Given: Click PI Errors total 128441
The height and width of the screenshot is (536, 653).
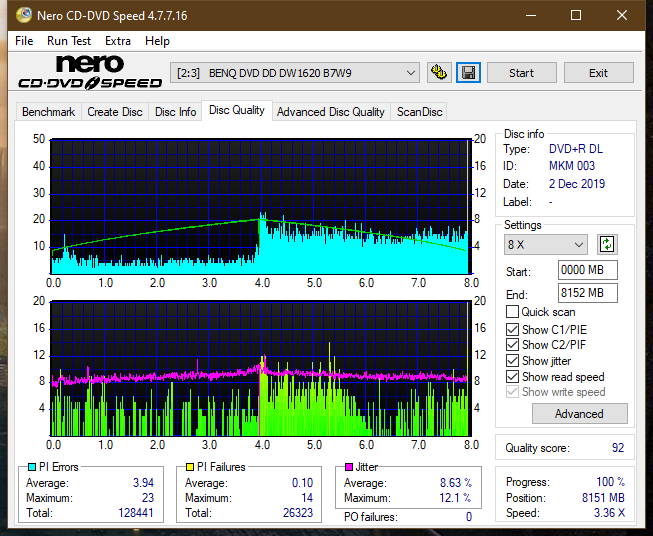Looking at the screenshot, I should pos(136,513).
